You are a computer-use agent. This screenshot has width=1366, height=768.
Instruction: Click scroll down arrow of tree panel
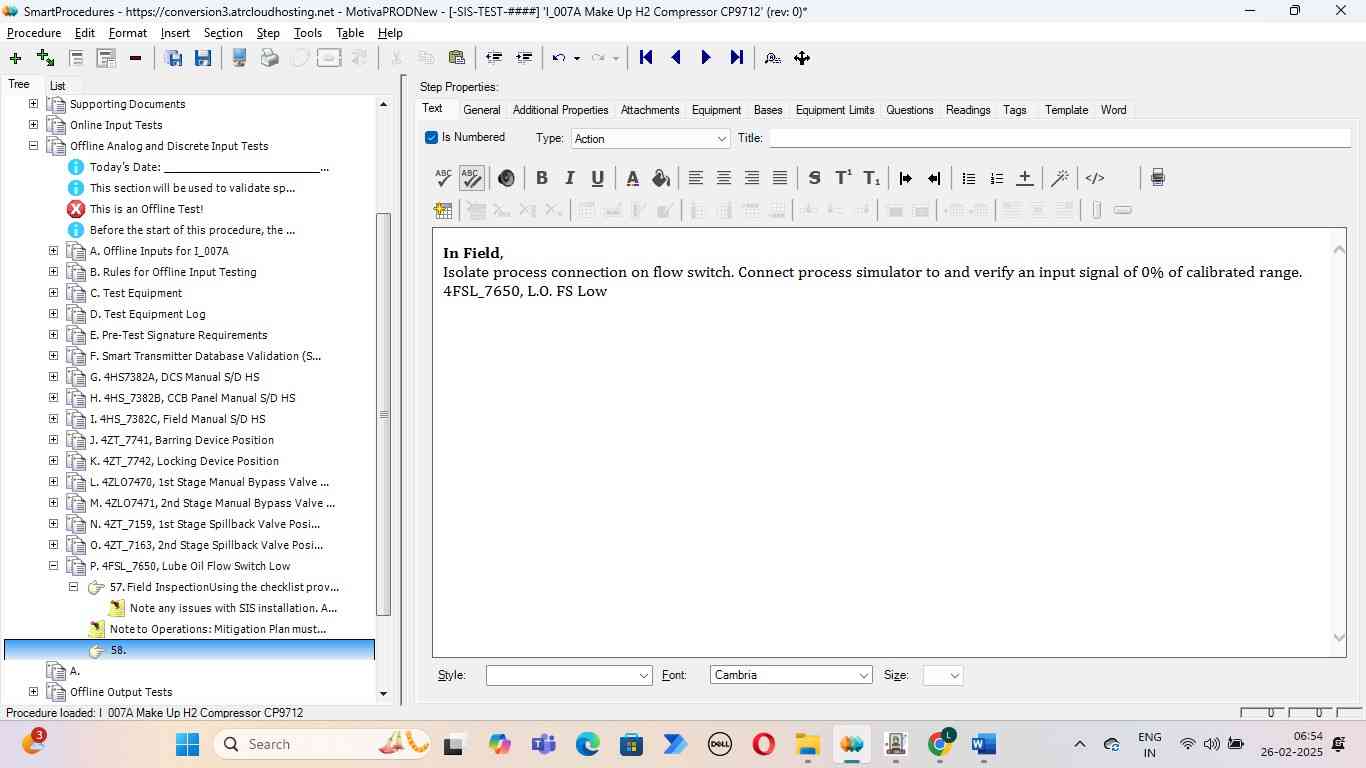coord(383,693)
